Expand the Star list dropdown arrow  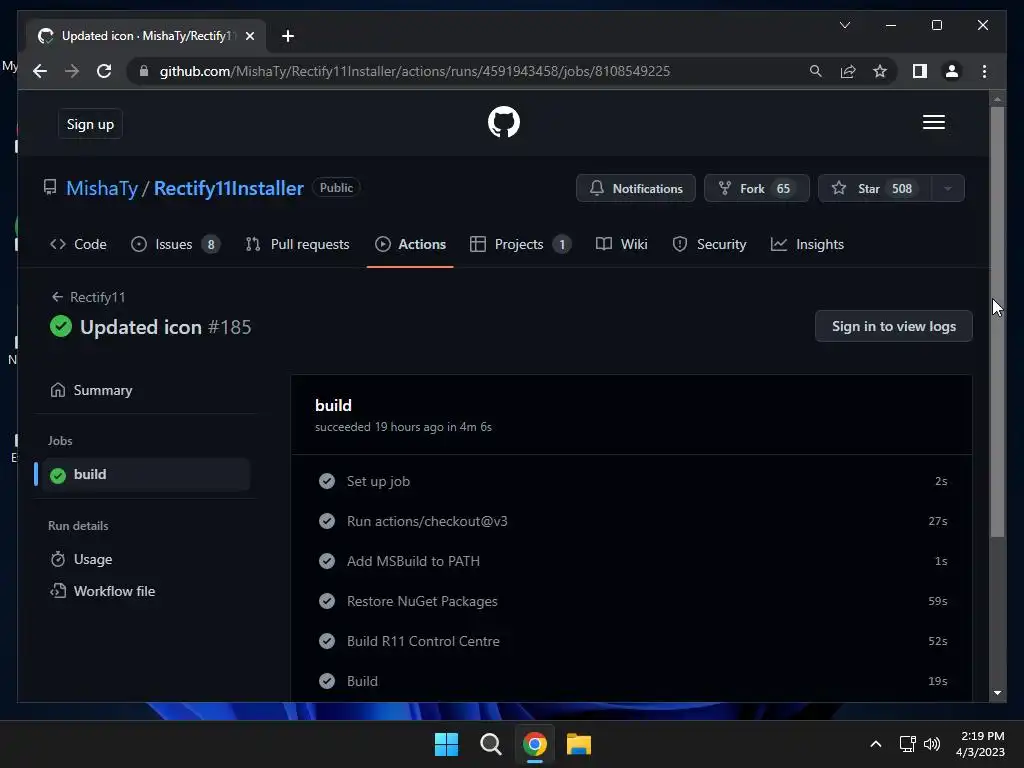(948, 188)
